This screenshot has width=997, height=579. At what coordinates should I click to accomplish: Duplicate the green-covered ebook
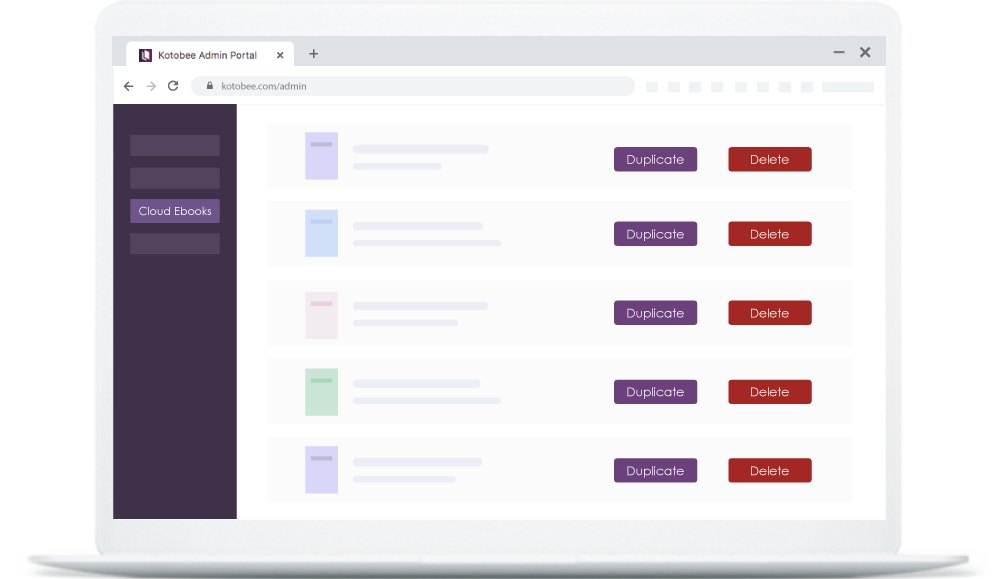[x=655, y=391]
